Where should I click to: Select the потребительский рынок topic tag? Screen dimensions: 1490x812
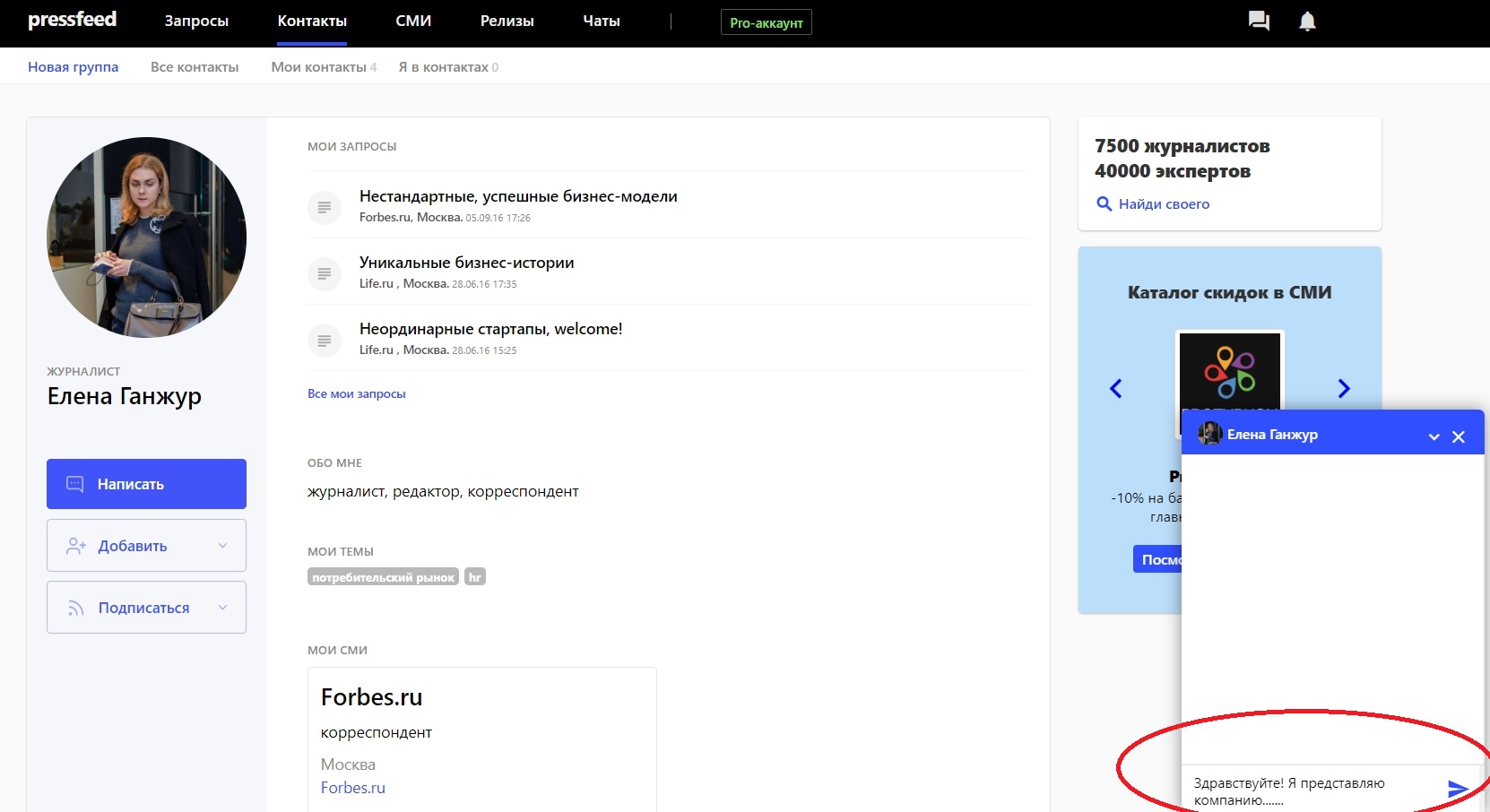coord(383,577)
